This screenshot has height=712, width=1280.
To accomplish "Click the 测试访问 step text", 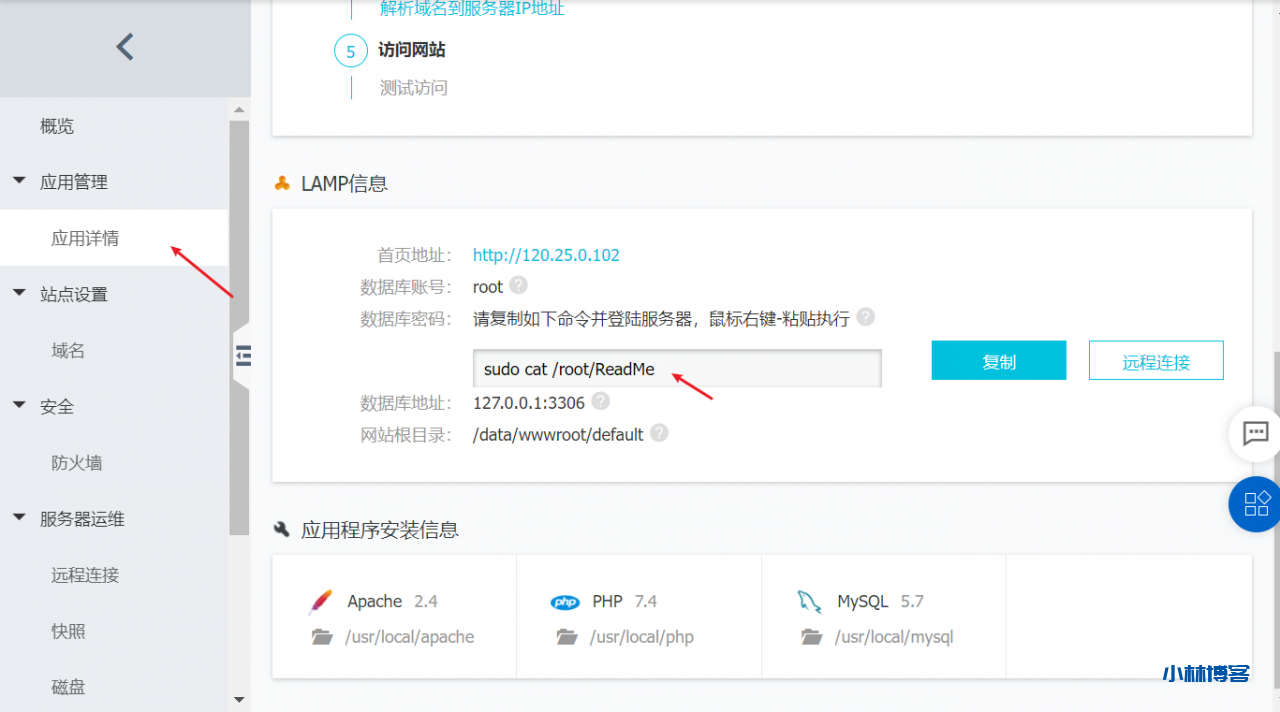I will coord(414,88).
